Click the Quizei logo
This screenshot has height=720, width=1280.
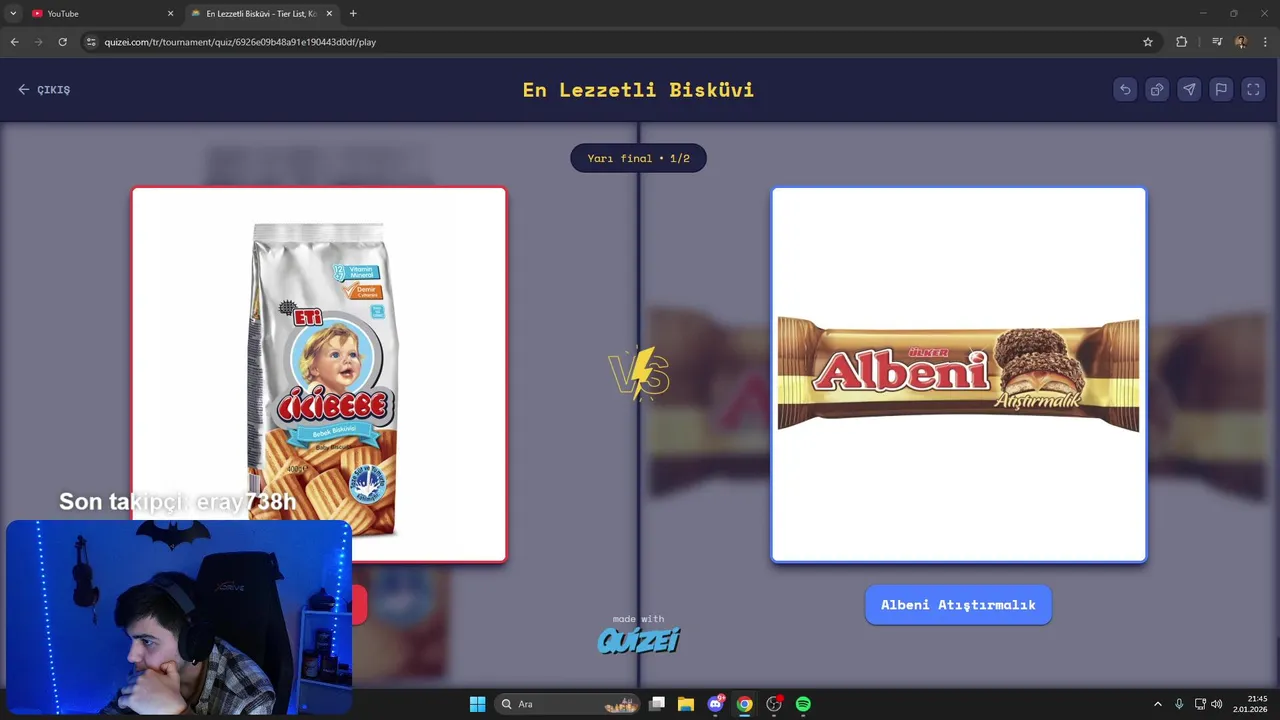click(639, 640)
